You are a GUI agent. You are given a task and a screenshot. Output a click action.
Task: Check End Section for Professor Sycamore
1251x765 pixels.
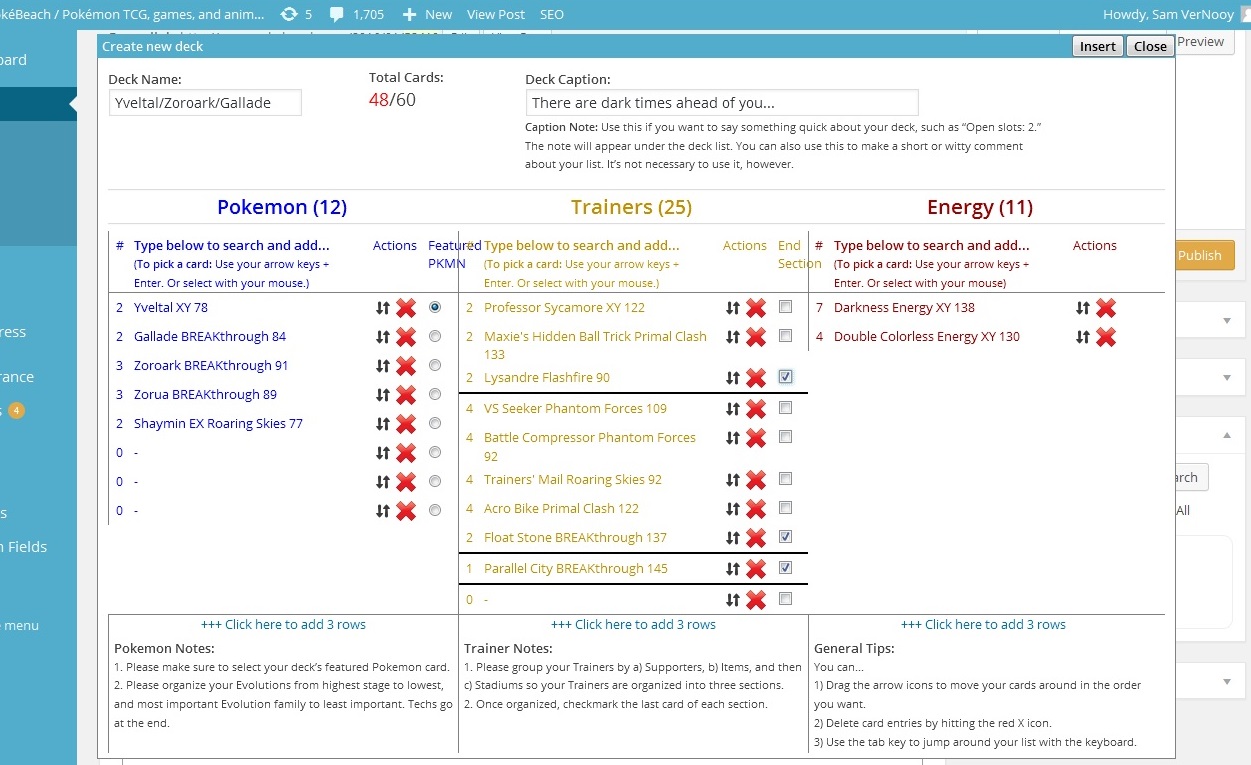click(x=785, y=307)
